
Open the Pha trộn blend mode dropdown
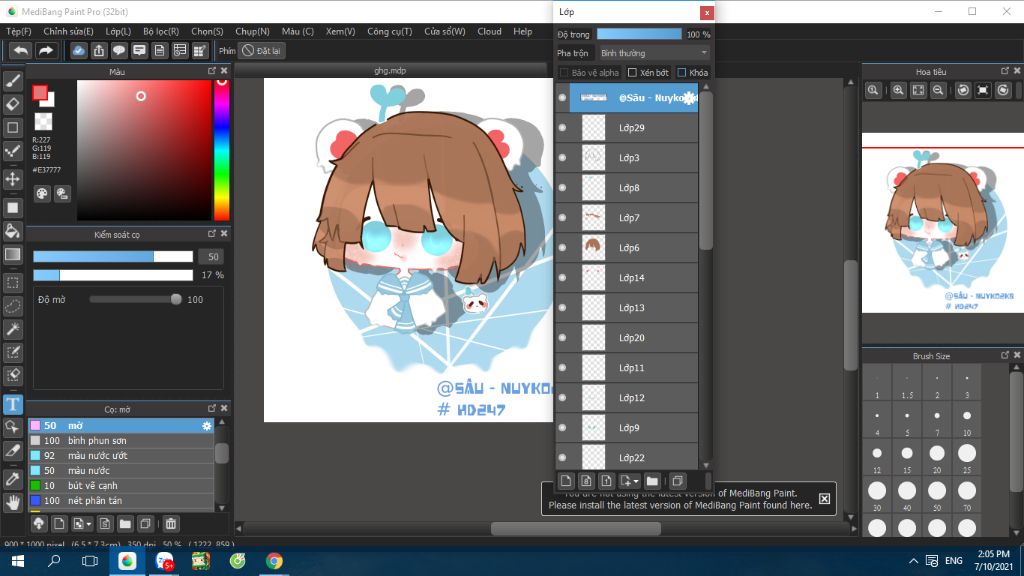click(653, 53)
